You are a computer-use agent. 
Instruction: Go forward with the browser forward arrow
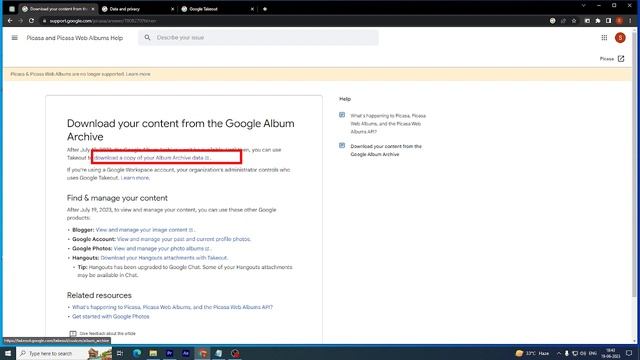(20, 21)
